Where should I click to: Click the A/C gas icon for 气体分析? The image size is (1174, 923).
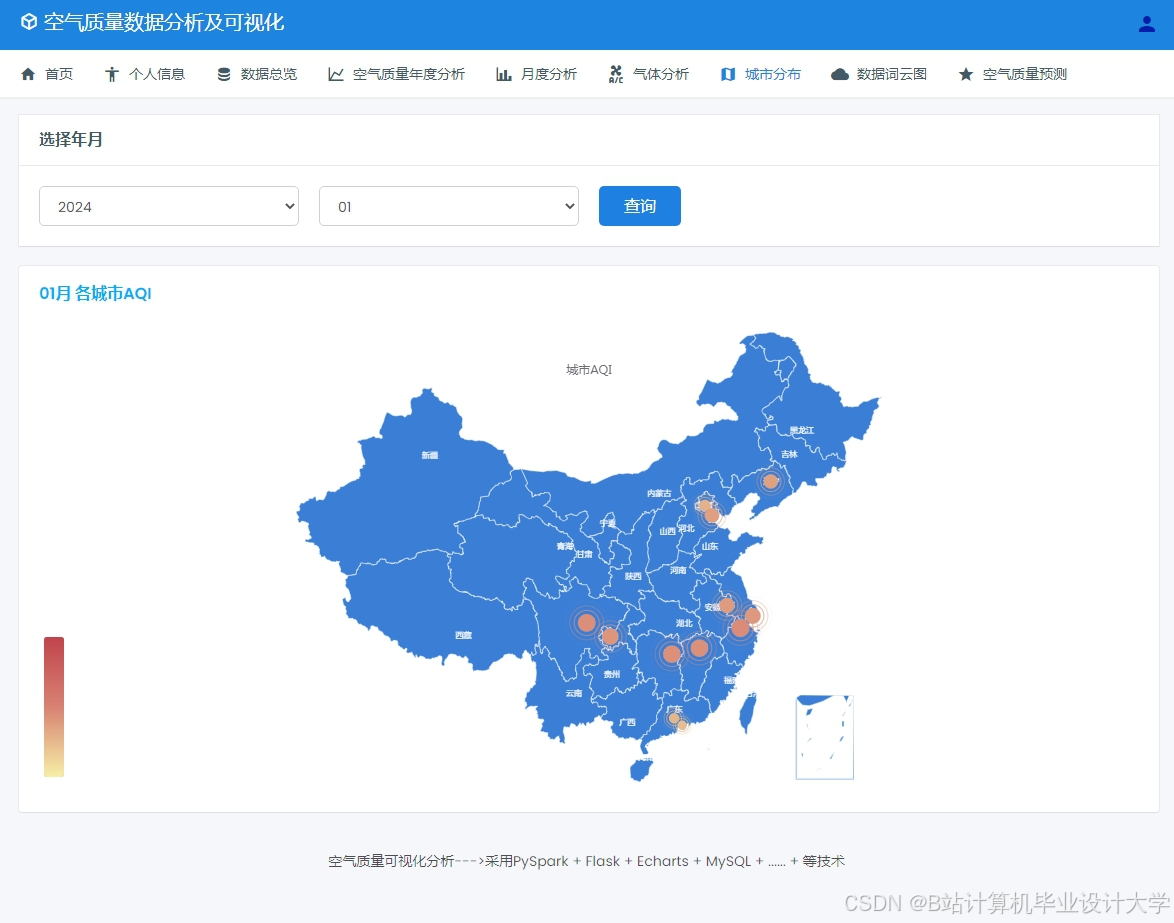pos(618,73)
